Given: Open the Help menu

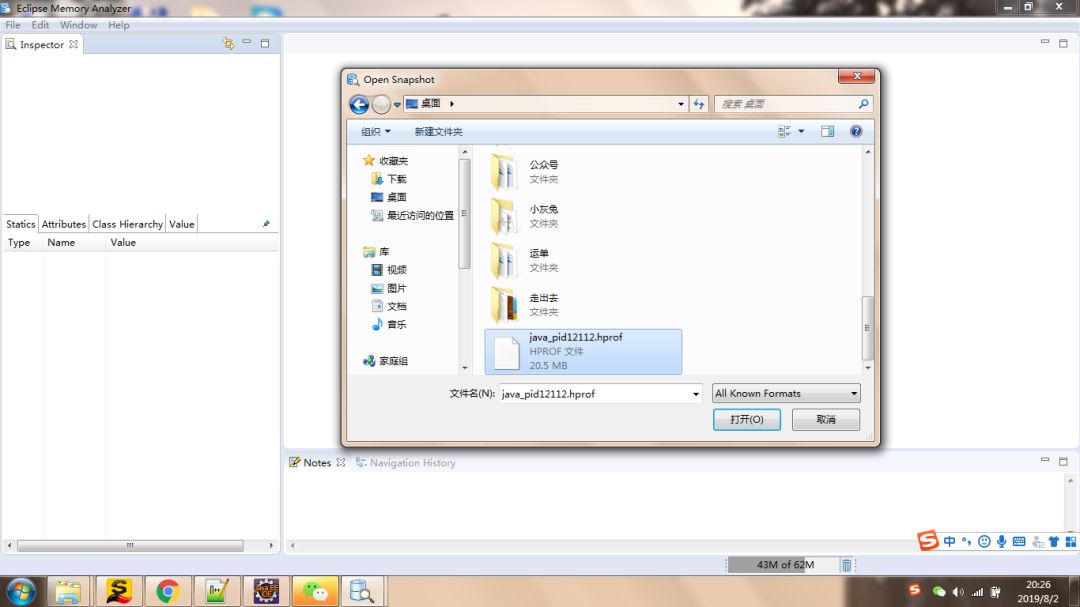Looking at the screenshot, I should click(118, 25).
